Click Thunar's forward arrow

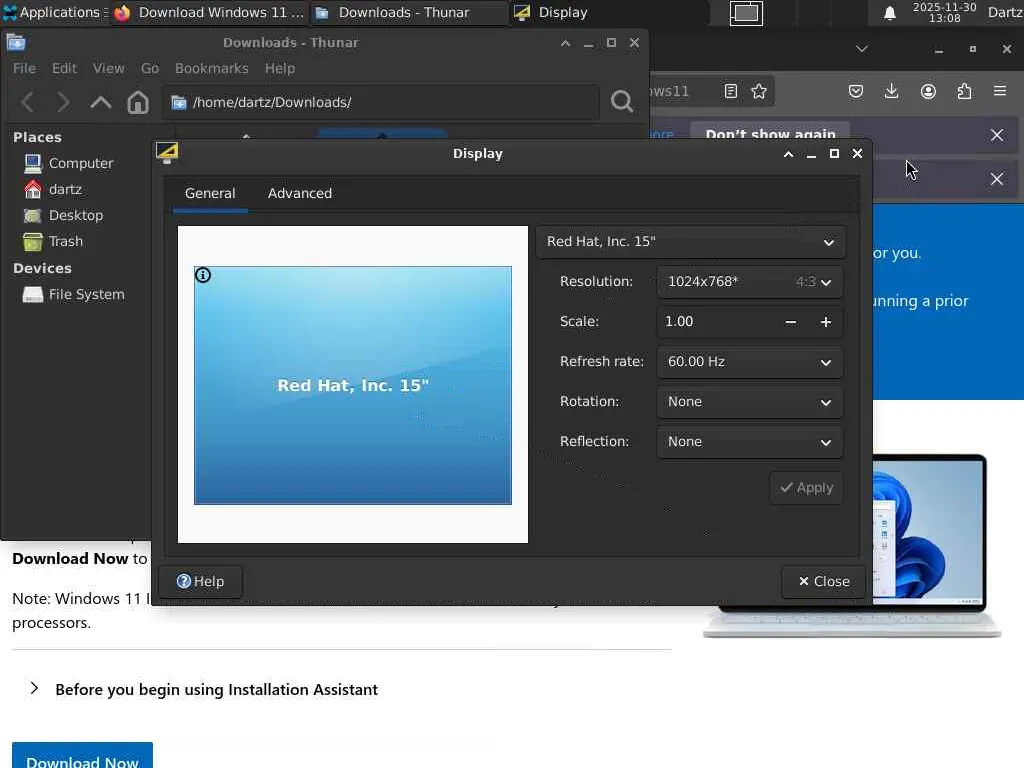pos(63,102)
